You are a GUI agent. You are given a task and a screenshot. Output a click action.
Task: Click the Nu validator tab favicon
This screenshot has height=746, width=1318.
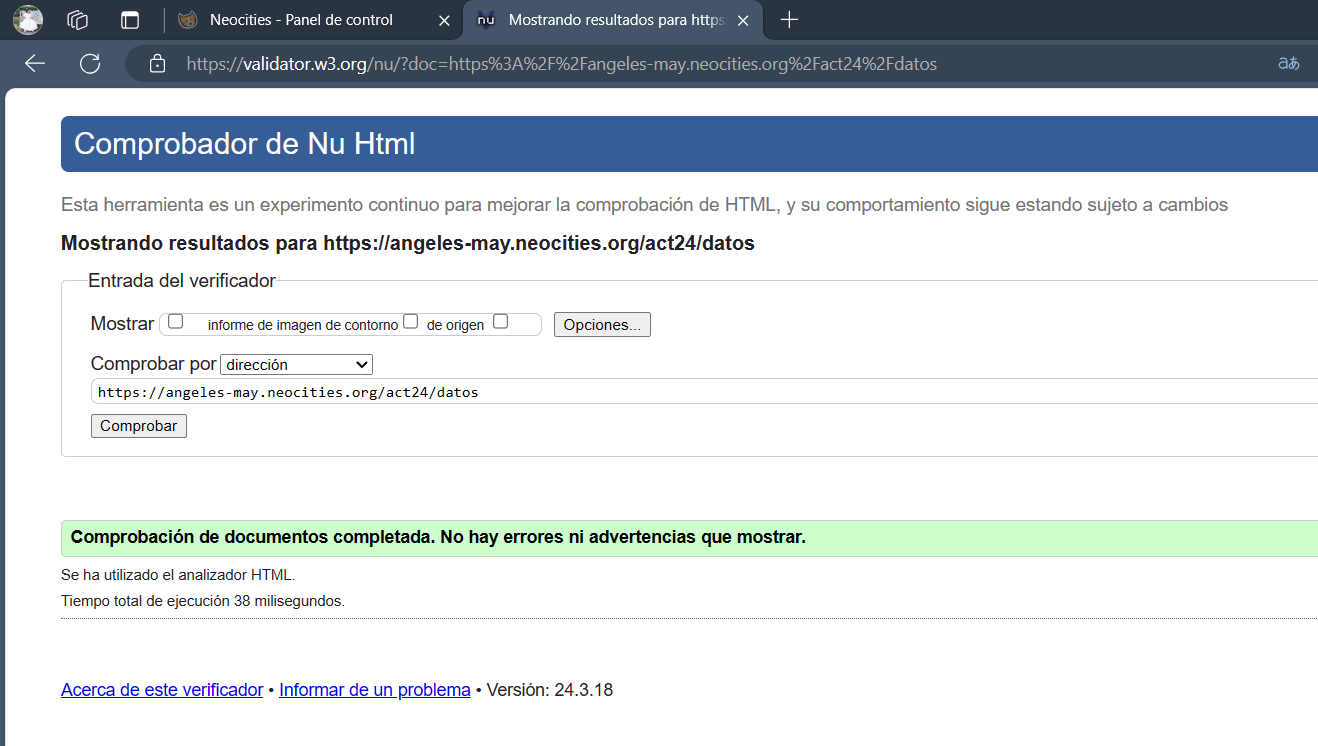[x=487, y=20]
